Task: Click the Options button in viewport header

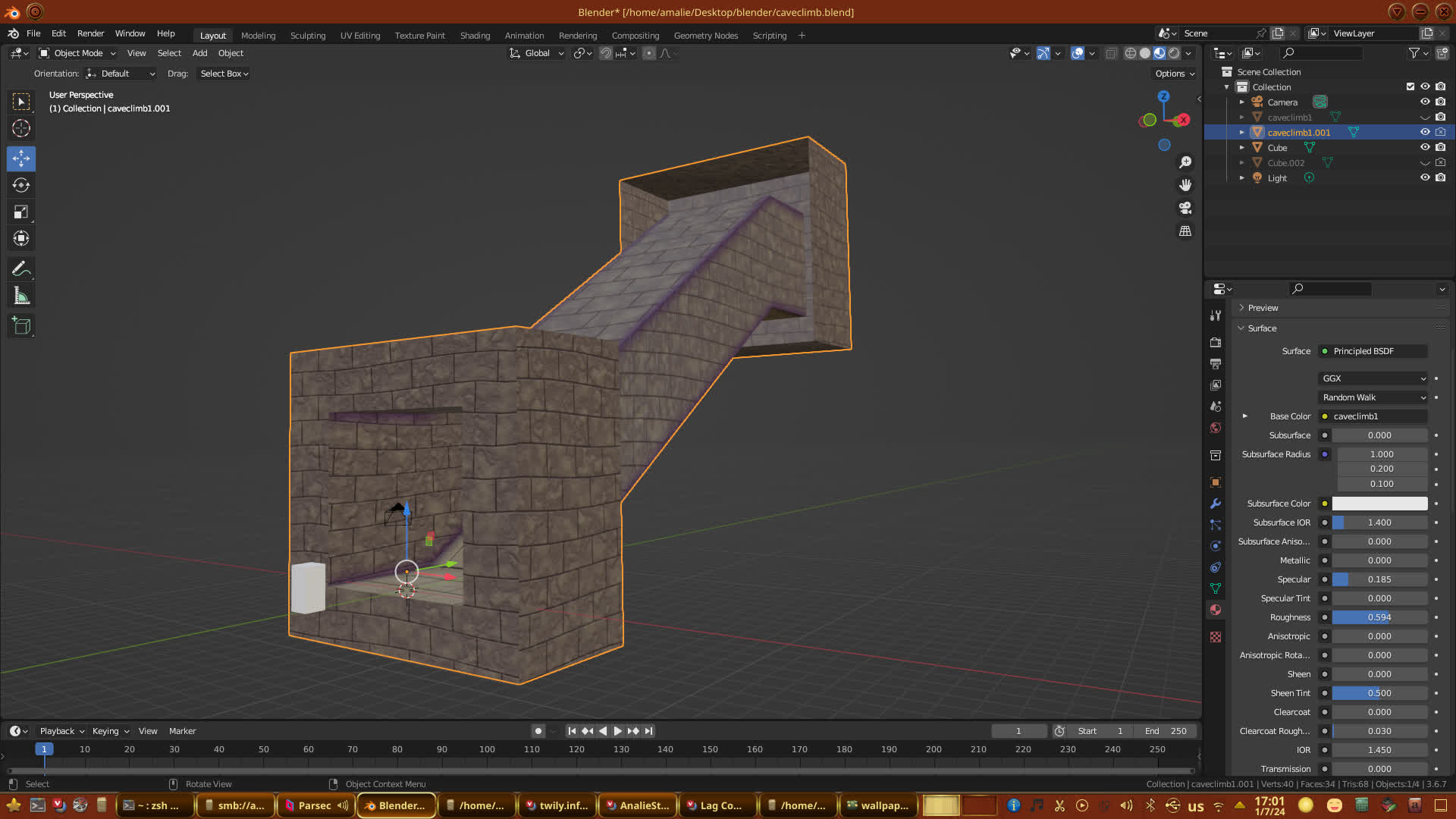Action: pyautogui.click(x=1174, y=74)
